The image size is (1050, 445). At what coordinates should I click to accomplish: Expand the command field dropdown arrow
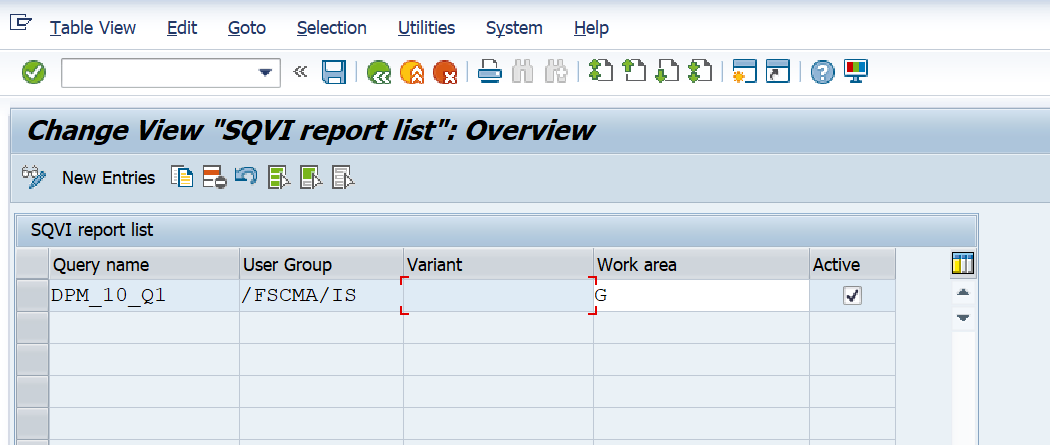265,72
